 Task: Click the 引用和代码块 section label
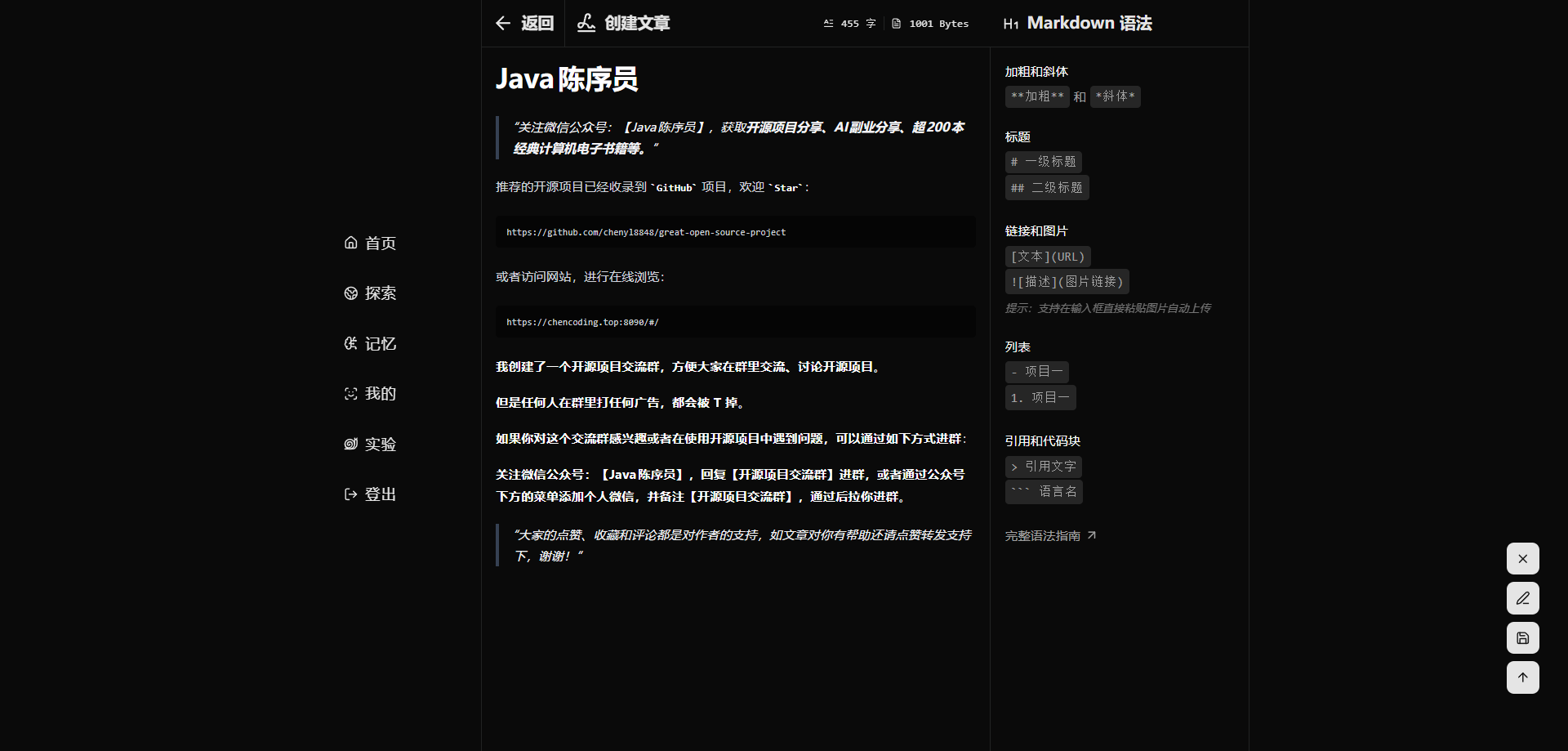pos(1043,441)
